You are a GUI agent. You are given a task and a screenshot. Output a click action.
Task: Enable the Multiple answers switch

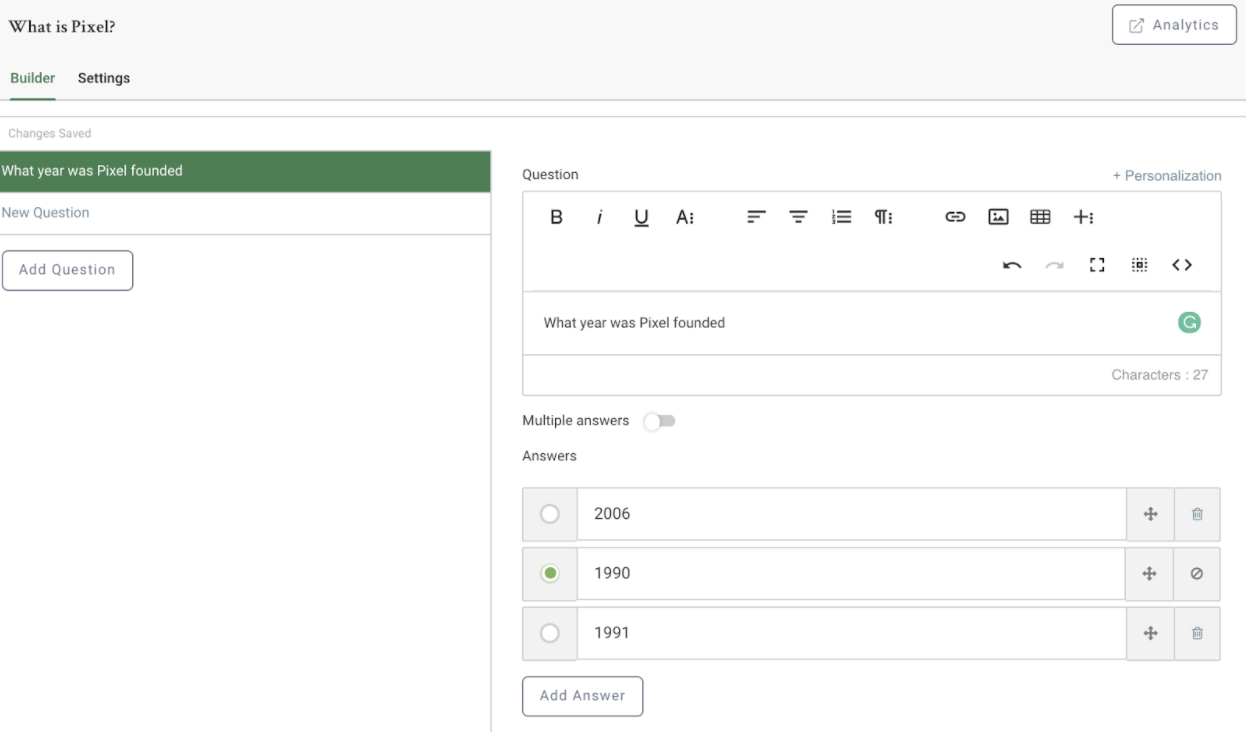[x=660, y=421]
